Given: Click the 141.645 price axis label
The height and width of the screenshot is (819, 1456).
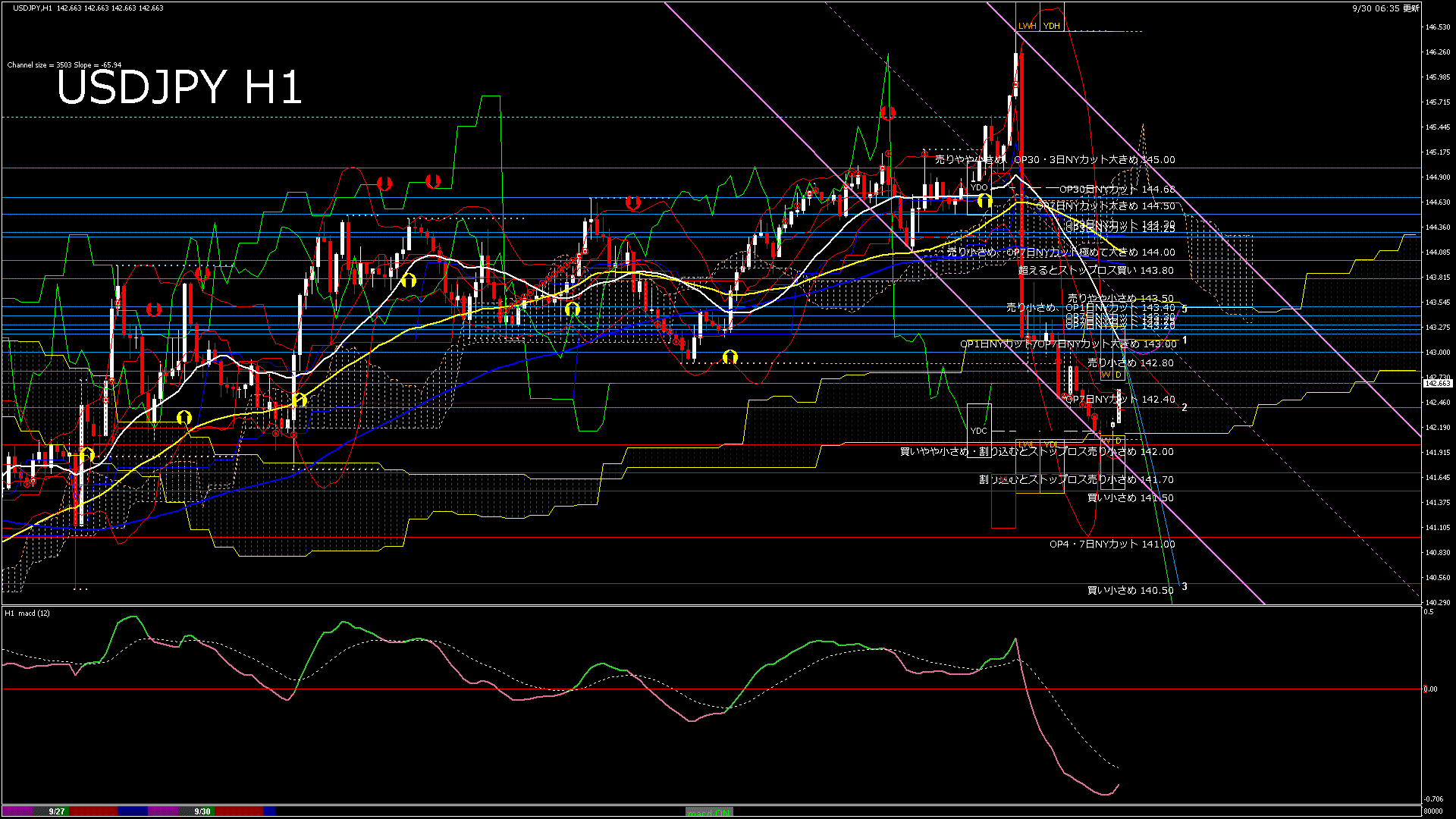Looking at the screenshot, I should coord(1438,478).
